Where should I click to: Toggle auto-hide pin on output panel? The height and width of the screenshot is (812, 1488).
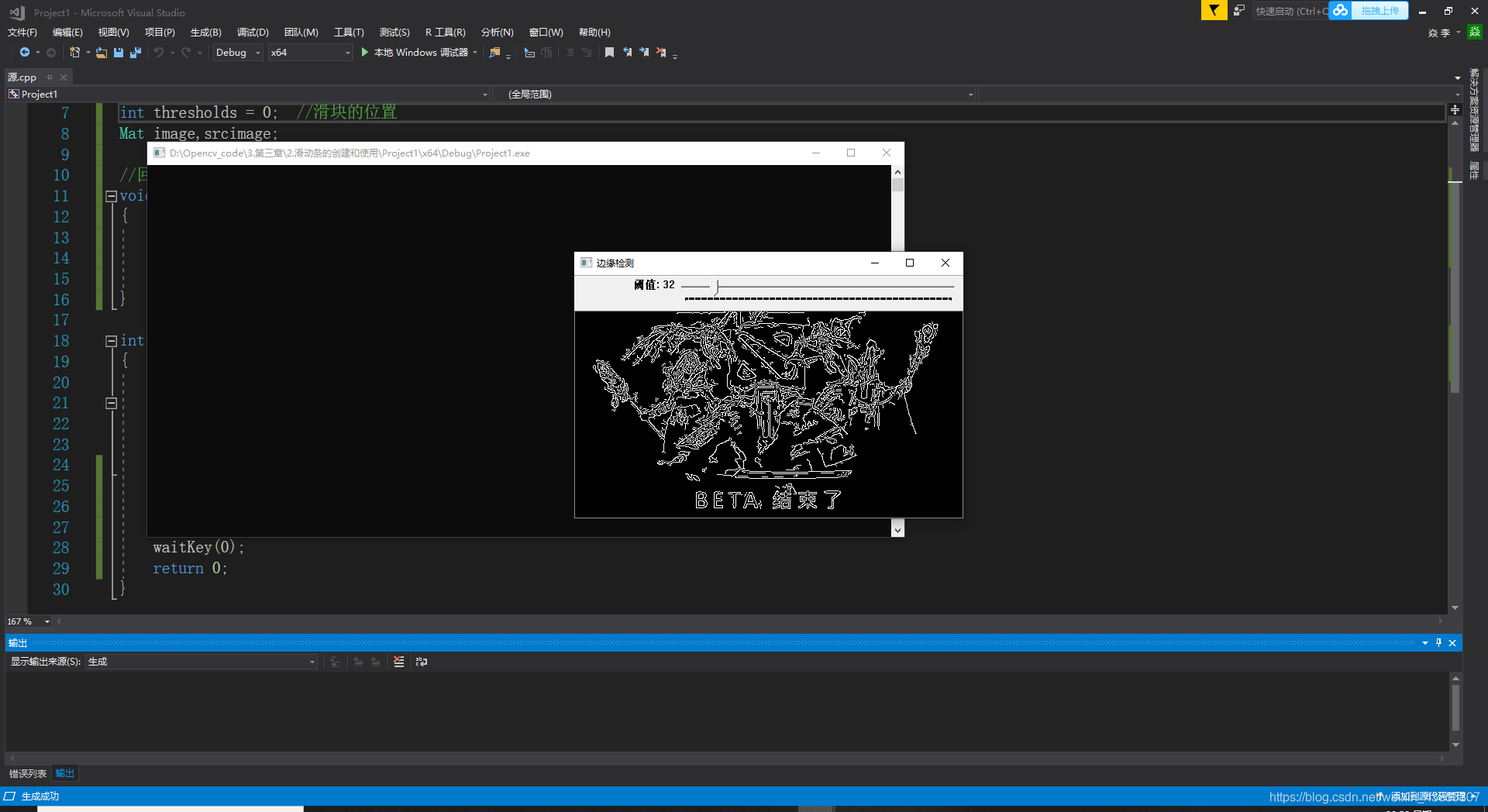1439,642
